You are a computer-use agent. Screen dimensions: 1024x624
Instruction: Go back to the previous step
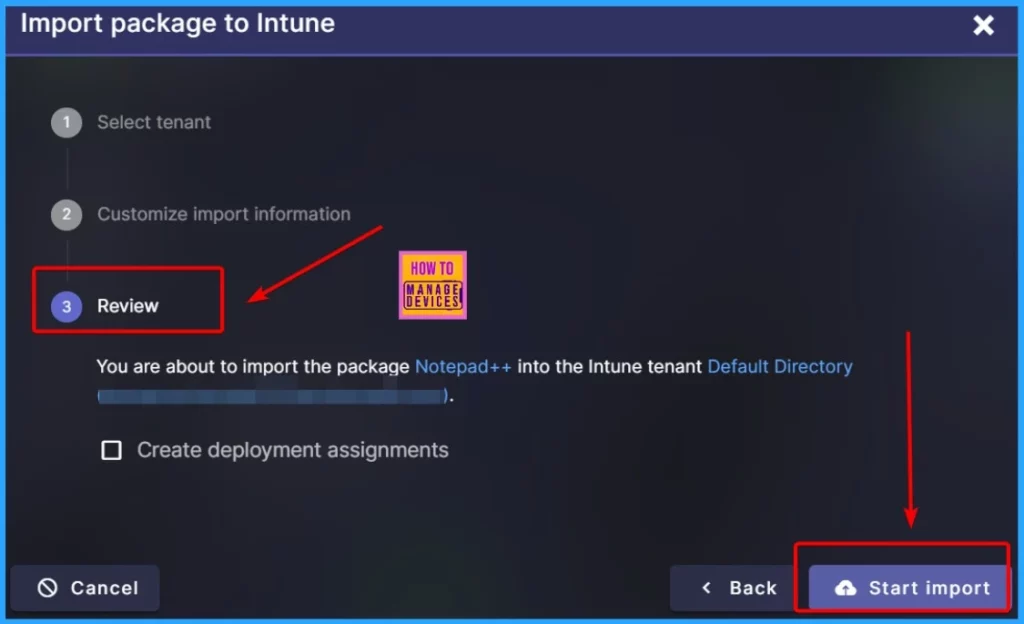coord(738,588)
